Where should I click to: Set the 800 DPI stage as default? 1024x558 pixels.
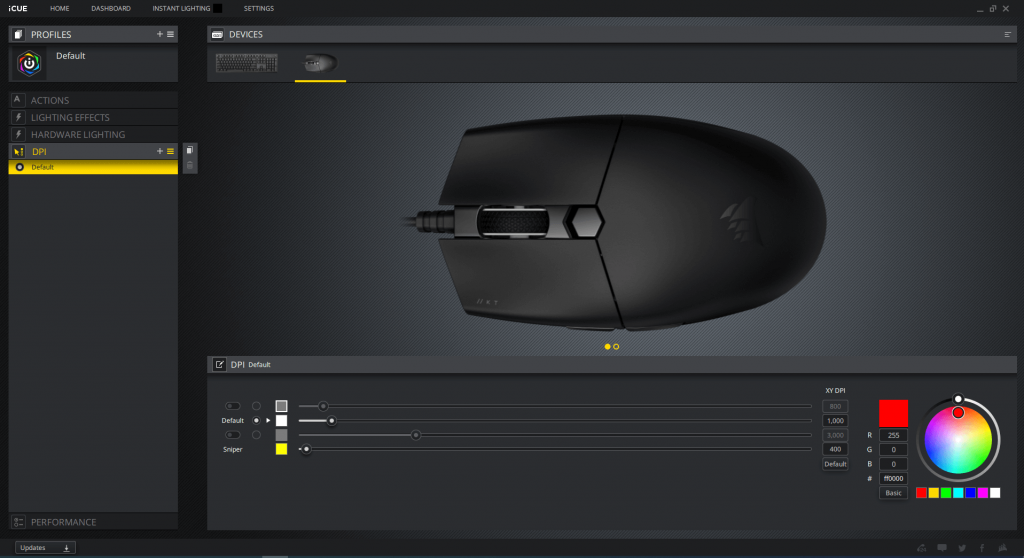pos(256,406)
